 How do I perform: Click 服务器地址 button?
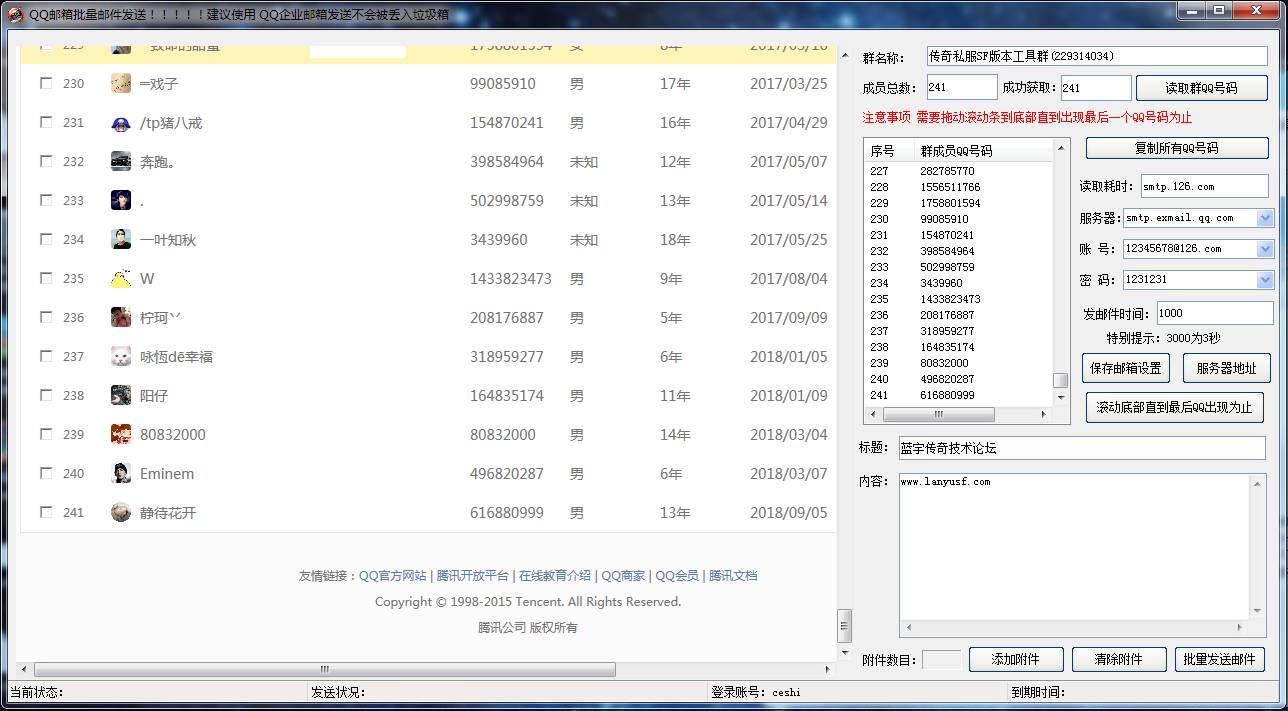[1227, 368]
